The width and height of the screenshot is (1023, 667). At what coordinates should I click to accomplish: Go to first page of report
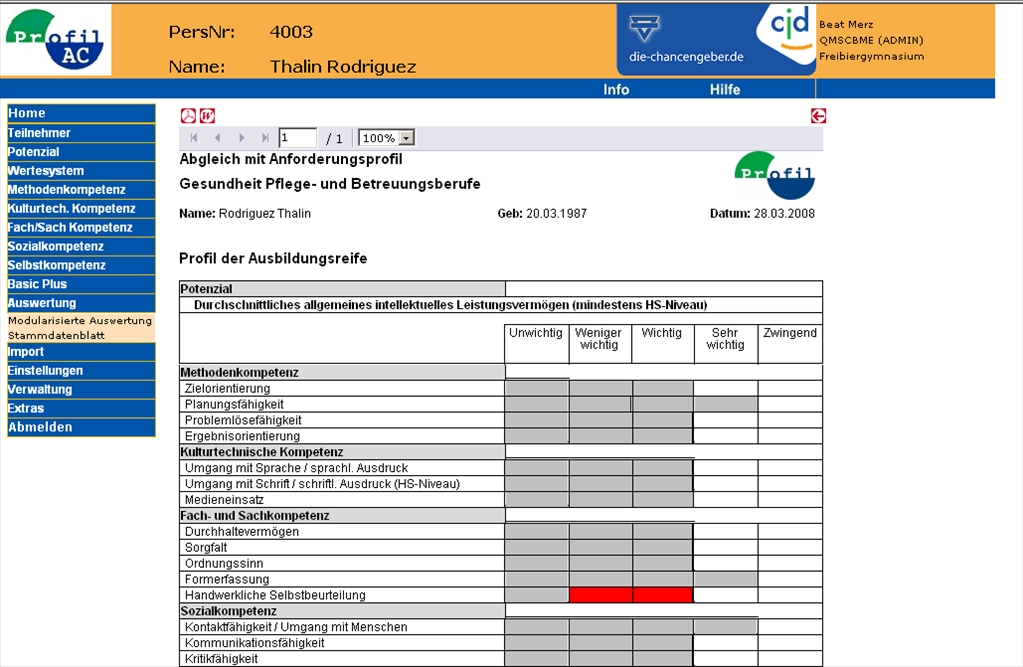[x=194, y=138]
